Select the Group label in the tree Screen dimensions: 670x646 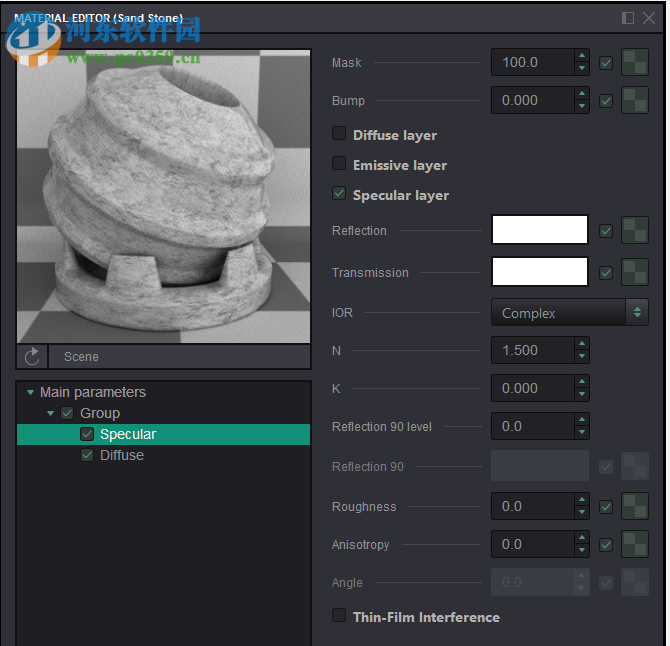pos(100,413)
